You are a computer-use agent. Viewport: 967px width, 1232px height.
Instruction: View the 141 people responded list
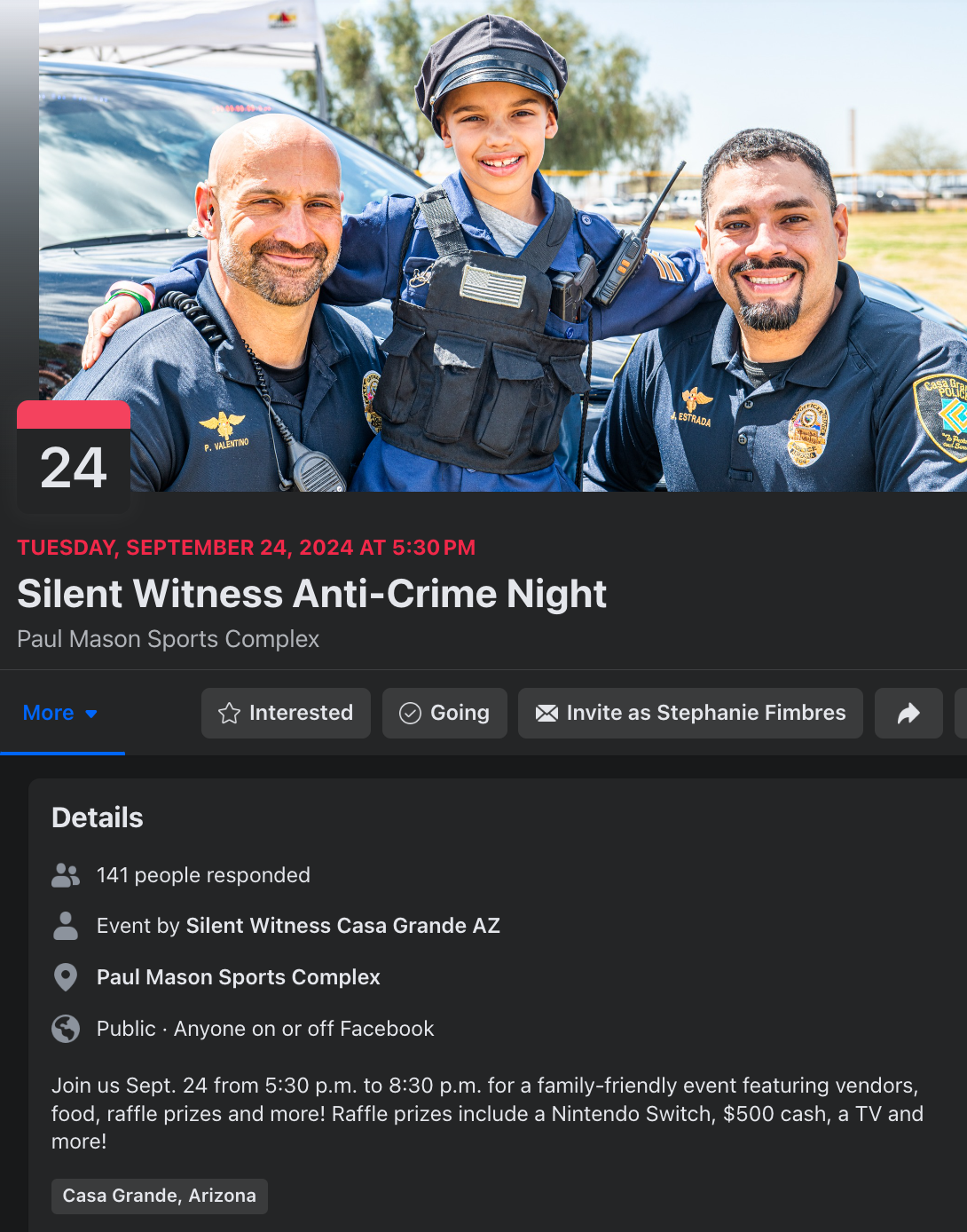(203, 875)
